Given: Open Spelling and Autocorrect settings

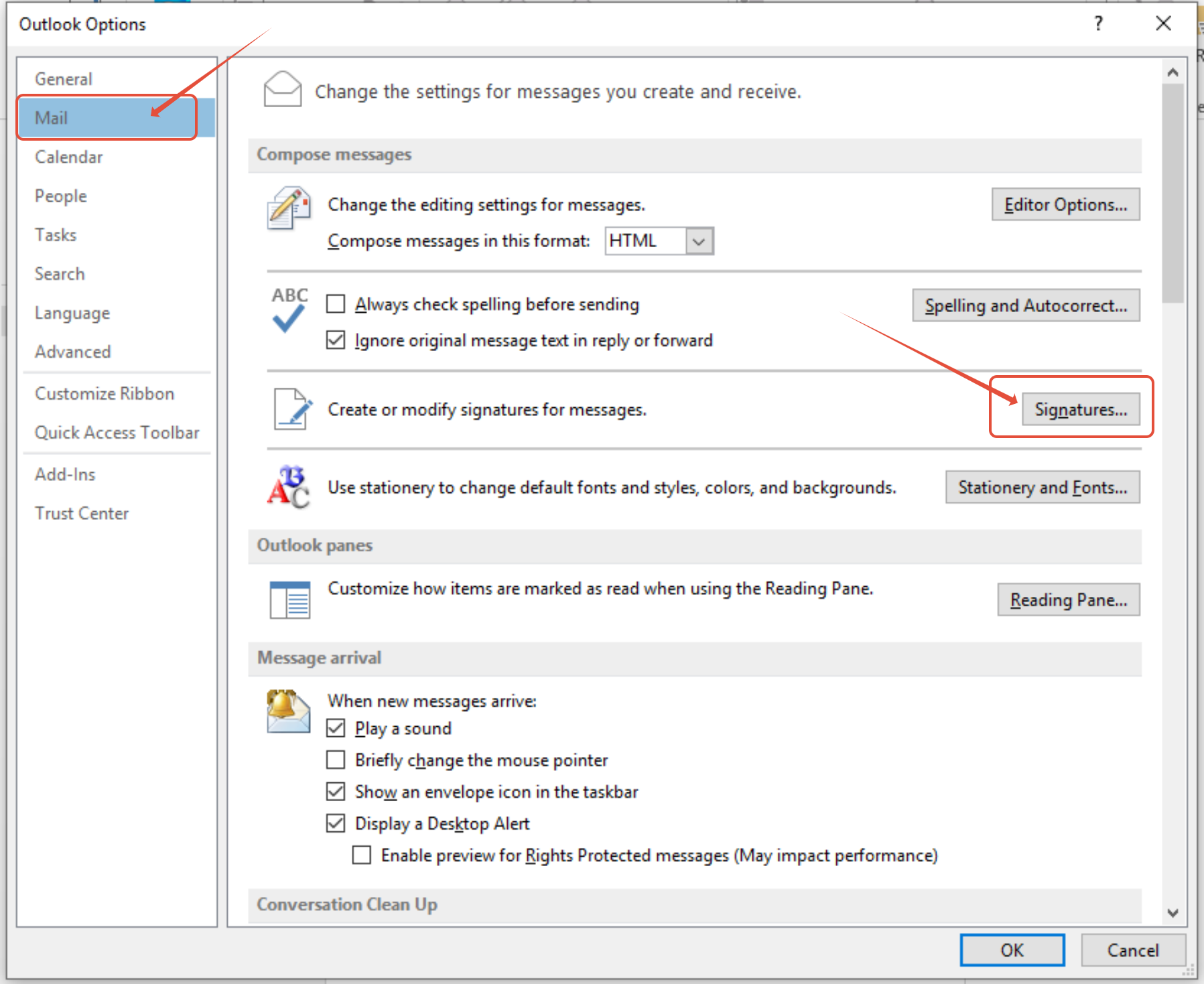Looking at the screenshot, I should tap(1026, 305).
